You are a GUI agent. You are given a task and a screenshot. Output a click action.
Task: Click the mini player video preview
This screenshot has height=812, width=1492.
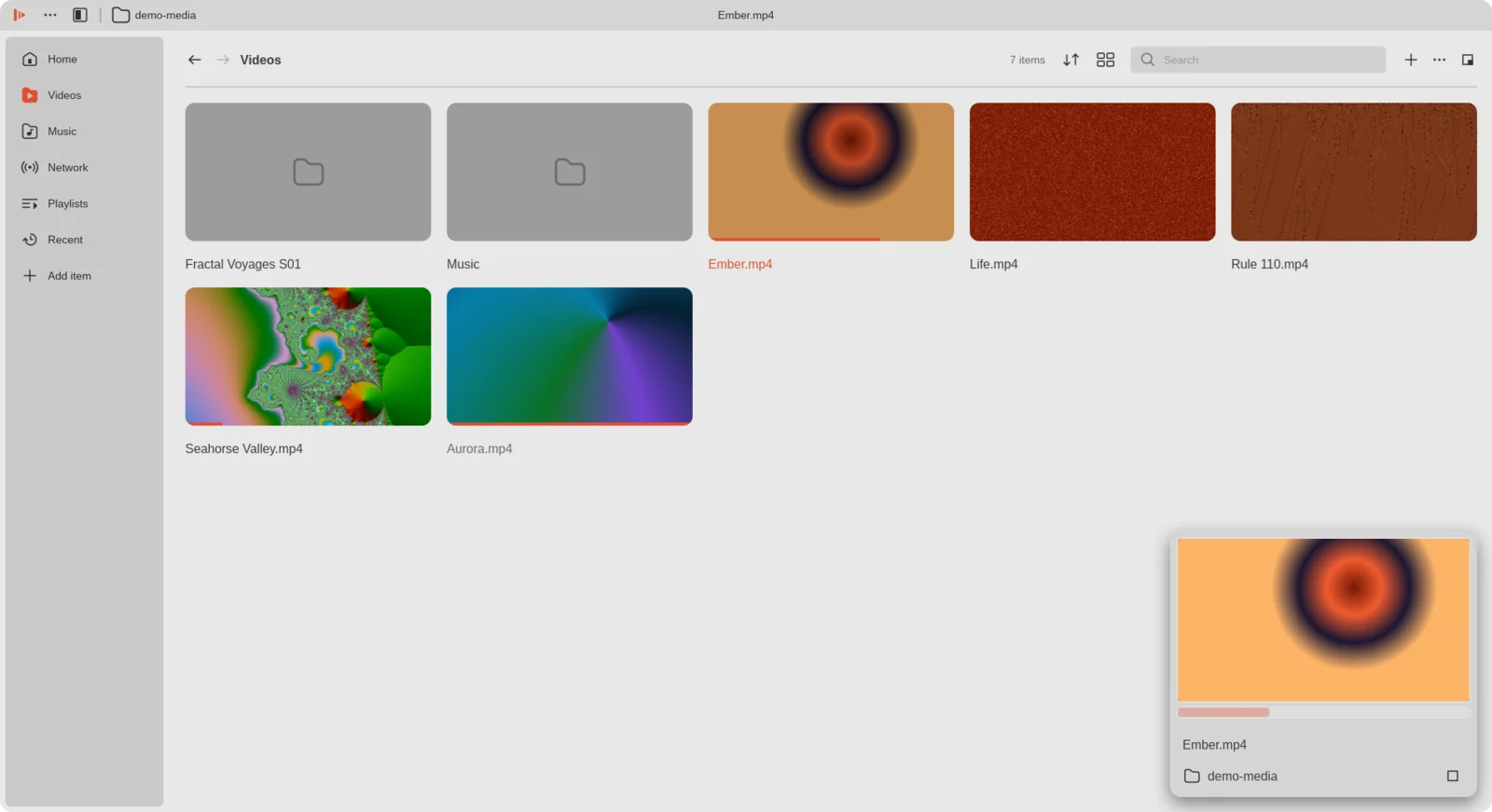pos(1323,619)
